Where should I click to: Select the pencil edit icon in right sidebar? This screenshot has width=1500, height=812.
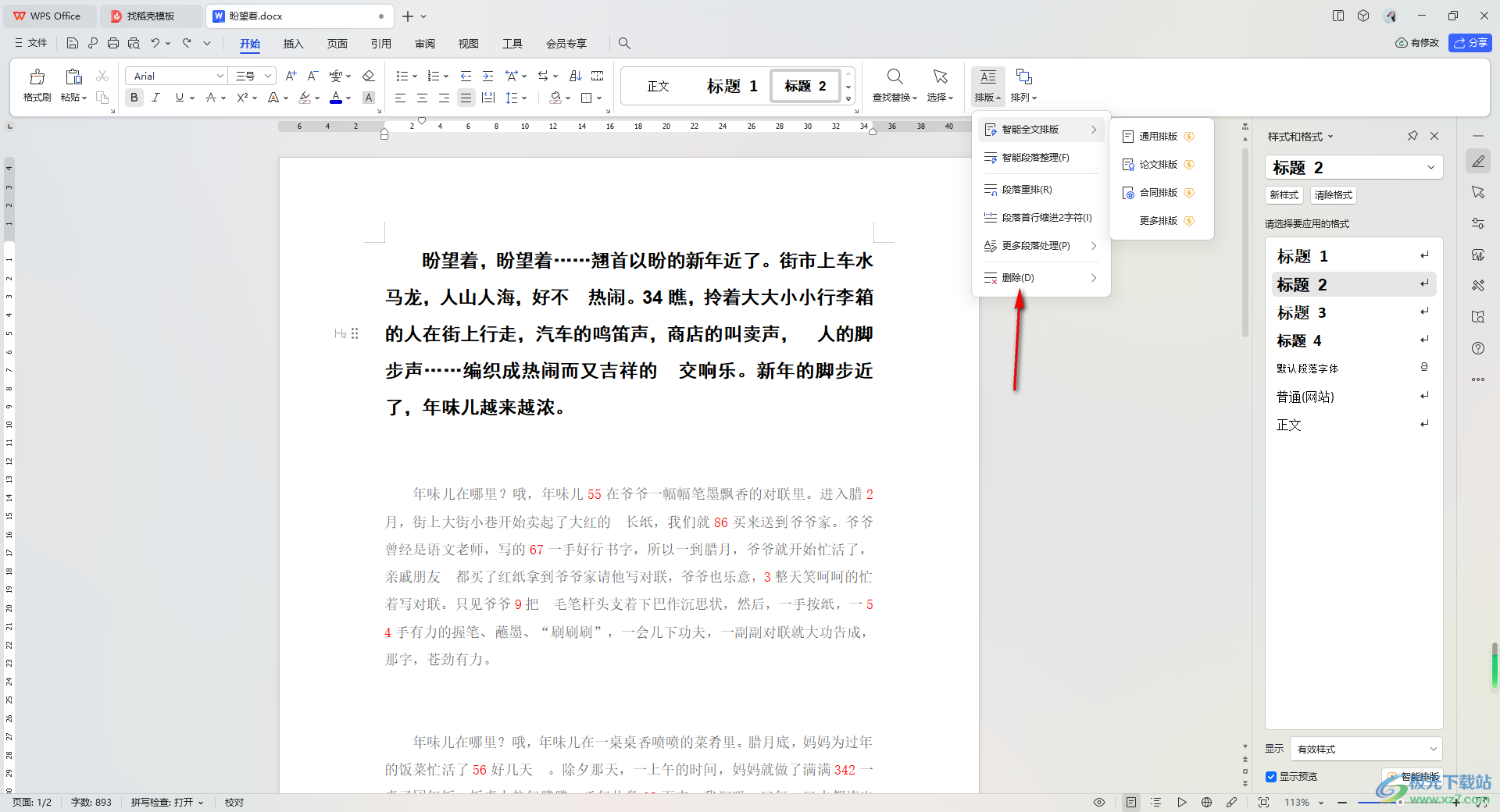click(x=1478, y=161)
